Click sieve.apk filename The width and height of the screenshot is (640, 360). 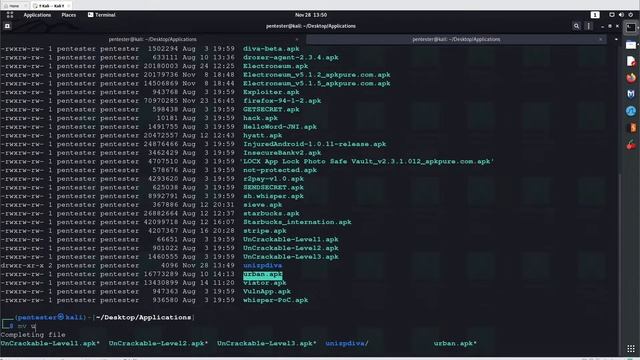tap(262, 205)
